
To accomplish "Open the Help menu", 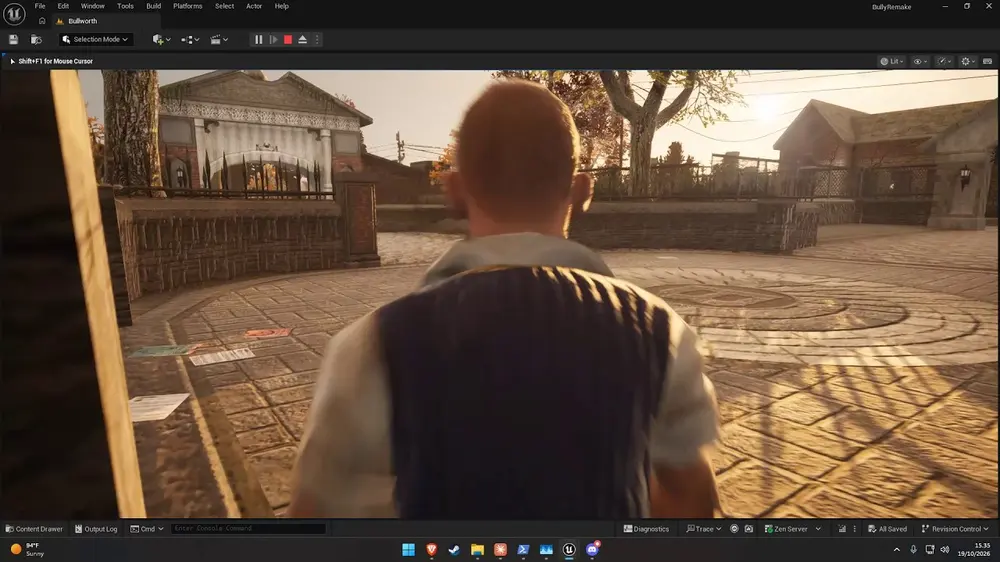I will click(281, 6).
